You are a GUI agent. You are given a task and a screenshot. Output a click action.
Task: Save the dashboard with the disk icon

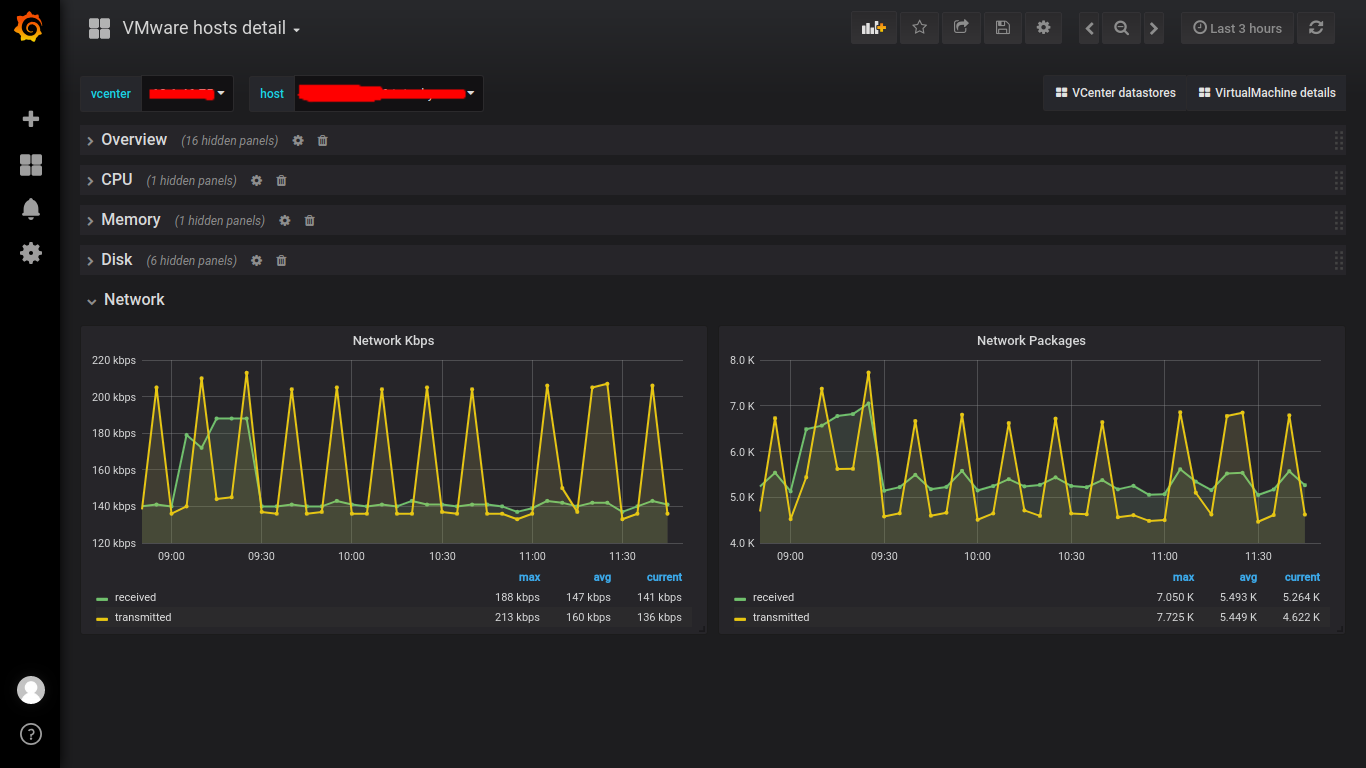1002,28
